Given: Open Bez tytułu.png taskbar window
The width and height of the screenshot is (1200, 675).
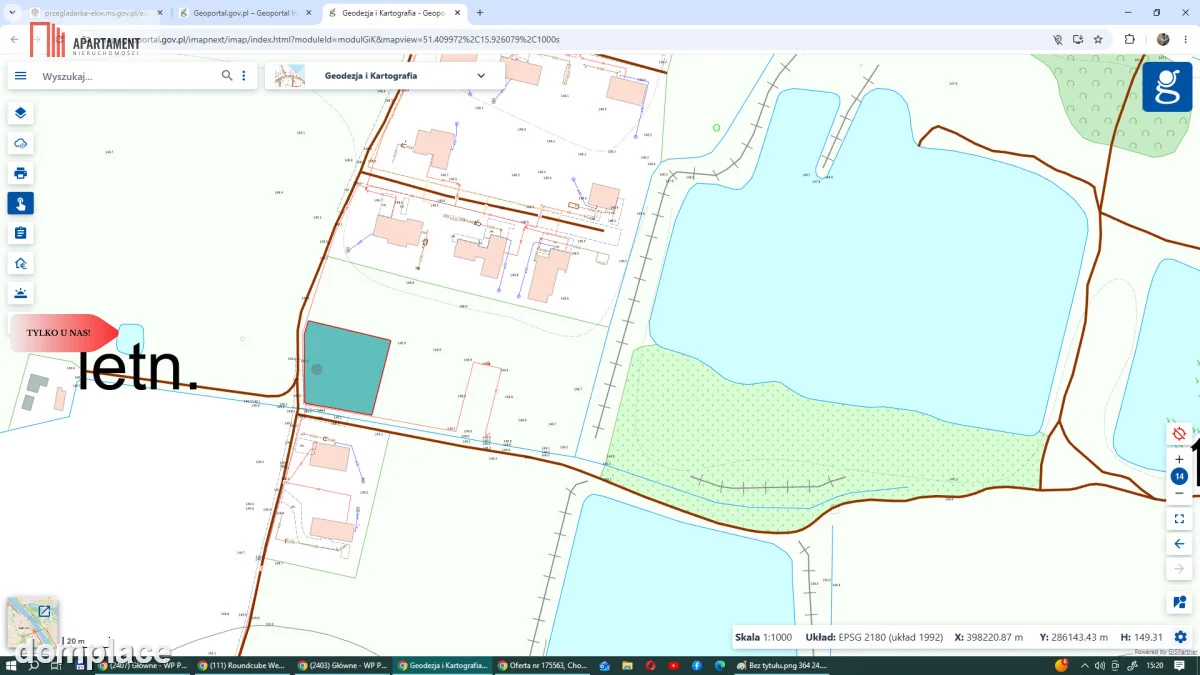Looking at the screenshot, I should 782,665.
